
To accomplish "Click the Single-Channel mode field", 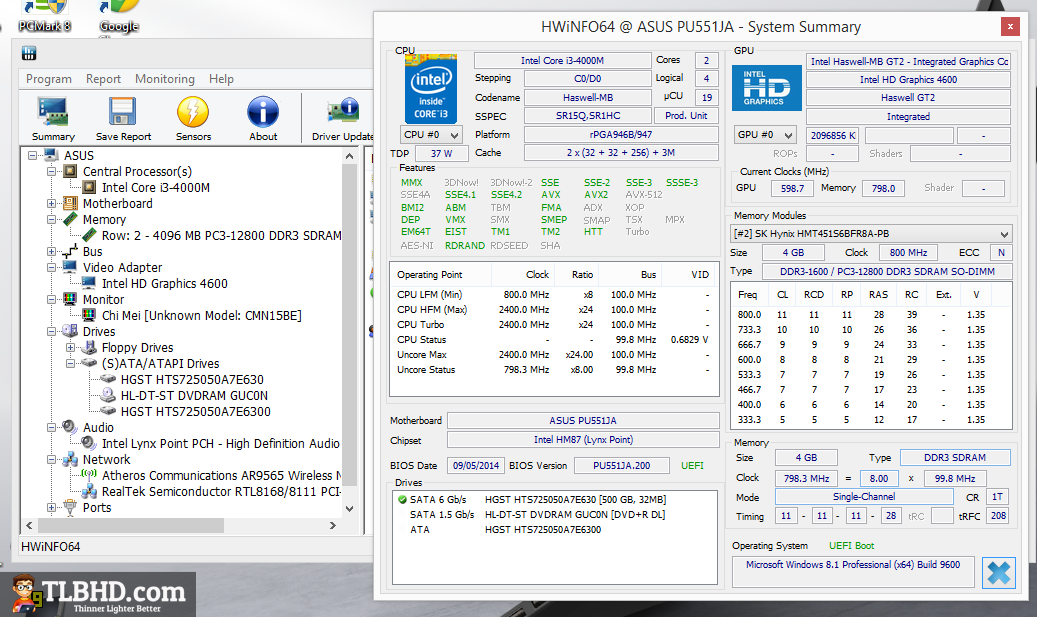I will click(864, 497).
